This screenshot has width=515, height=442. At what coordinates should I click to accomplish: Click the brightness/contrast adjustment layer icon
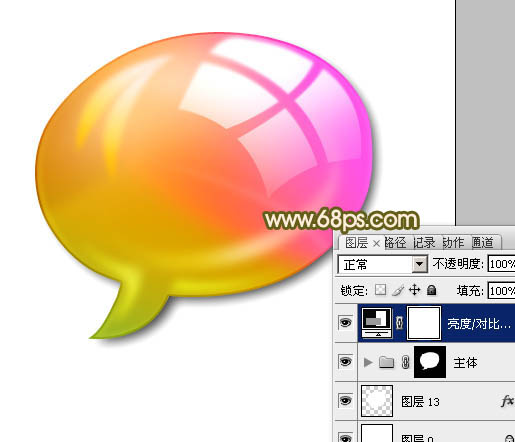[377, 323]
